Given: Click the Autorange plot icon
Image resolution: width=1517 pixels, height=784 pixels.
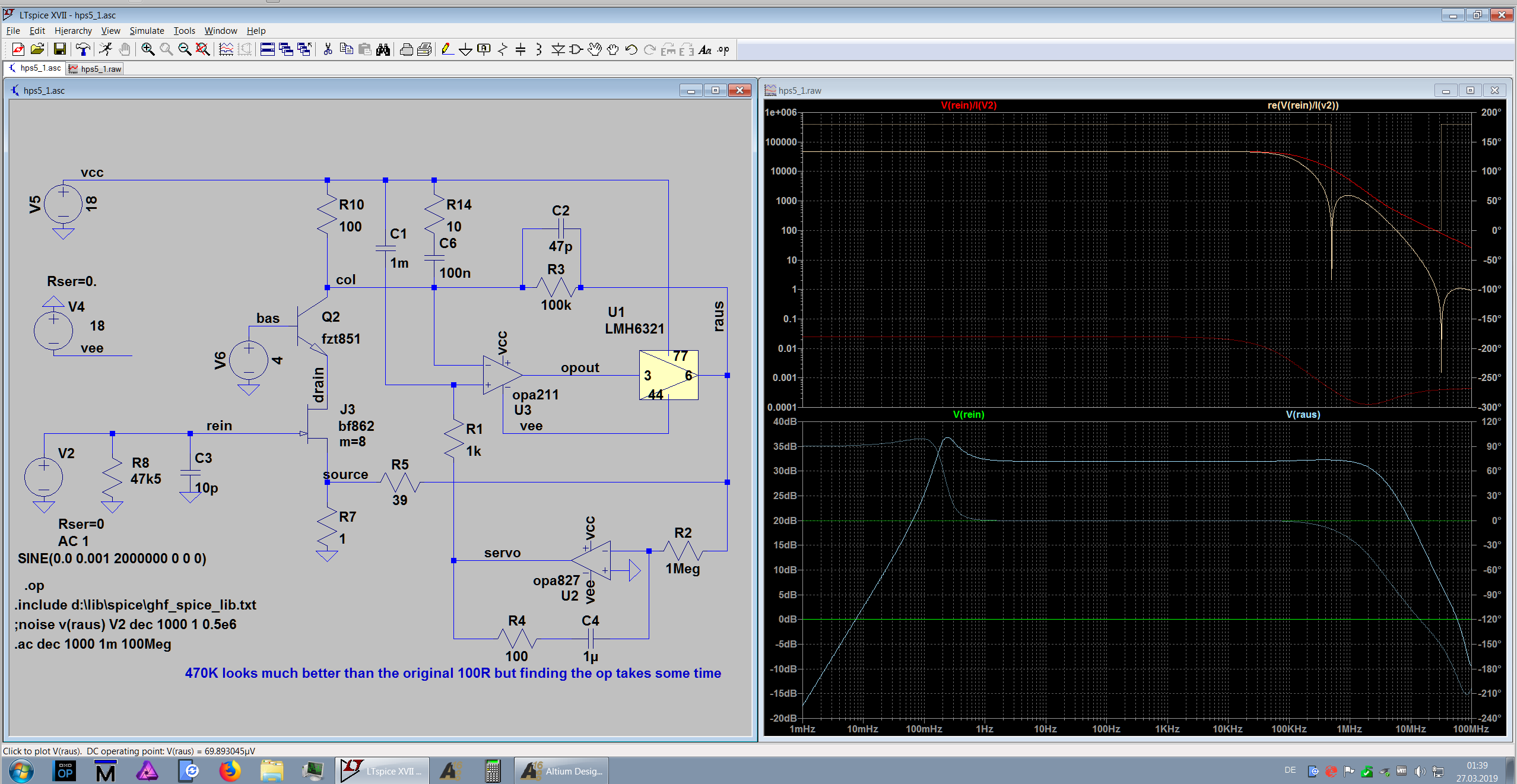Looking at the screenshot, I should [226, 50].
